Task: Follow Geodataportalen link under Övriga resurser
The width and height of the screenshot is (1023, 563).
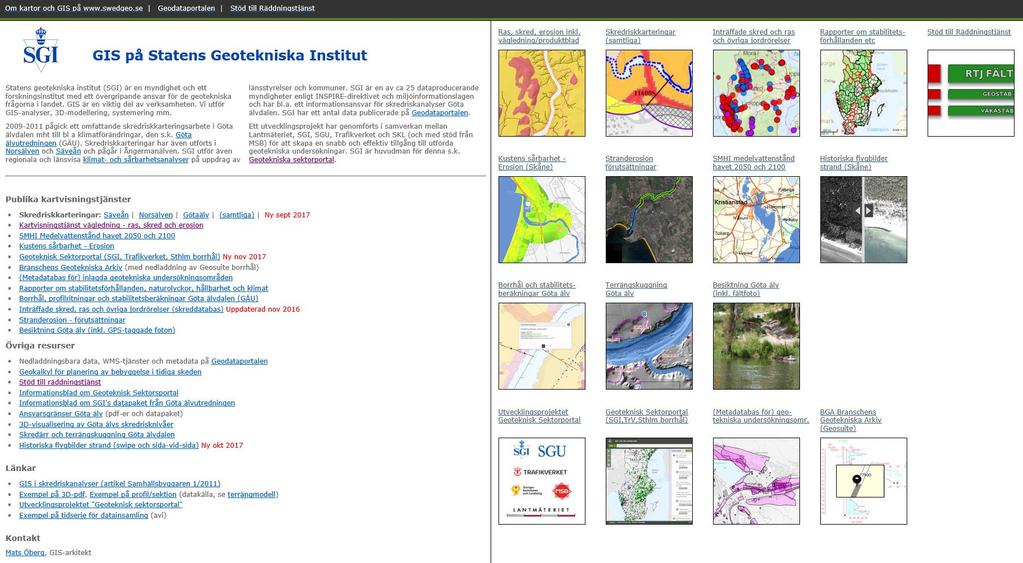Action: pyautogui.click(x=239, y=361)
